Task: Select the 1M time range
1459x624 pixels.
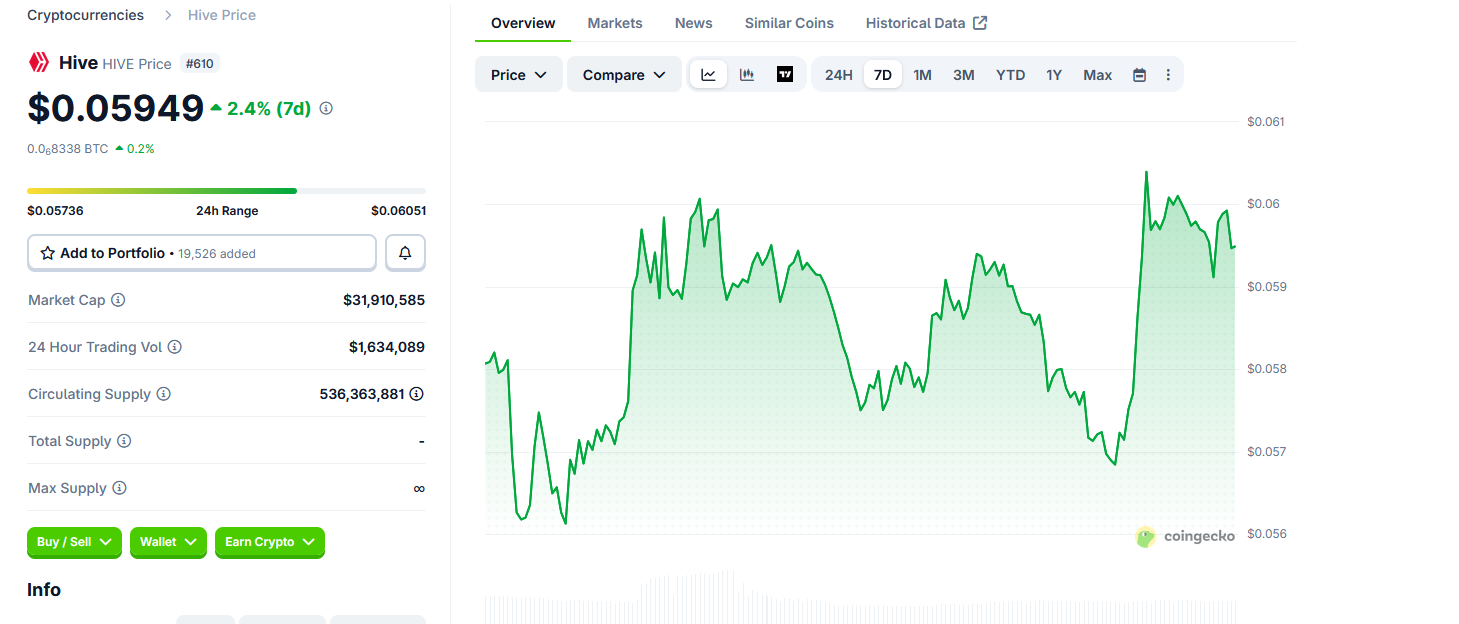Action: point(922,75)
